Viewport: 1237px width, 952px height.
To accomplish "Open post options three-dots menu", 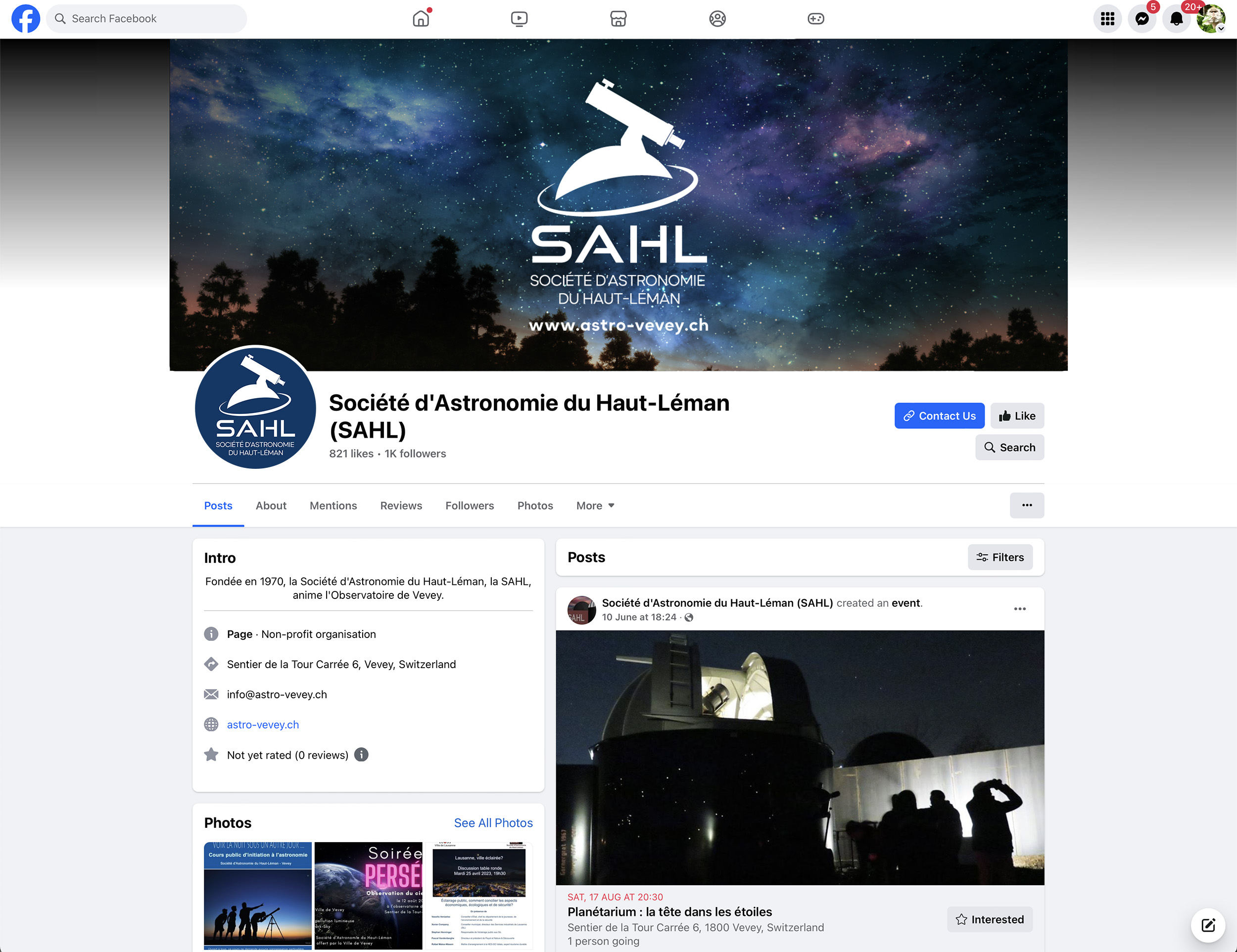I will tap(1019, 609).
